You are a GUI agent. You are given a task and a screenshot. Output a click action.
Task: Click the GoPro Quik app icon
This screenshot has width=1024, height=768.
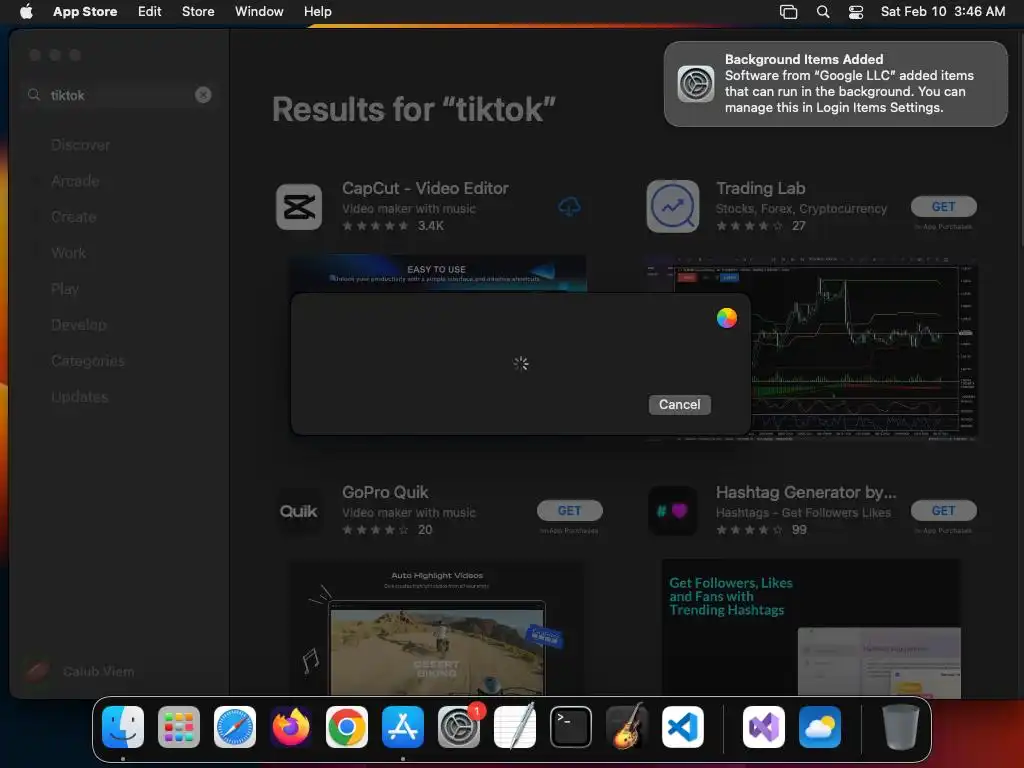(x=299, y=511)
